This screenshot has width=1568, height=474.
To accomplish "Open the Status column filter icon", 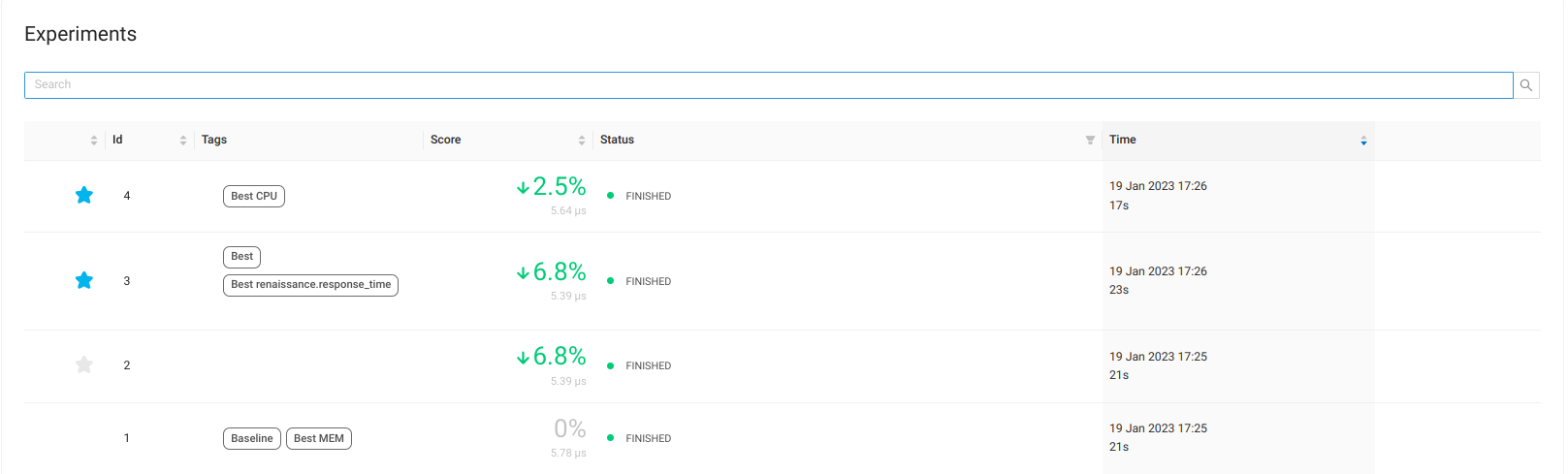I will pyautogui.click(x=1090, y=141).
